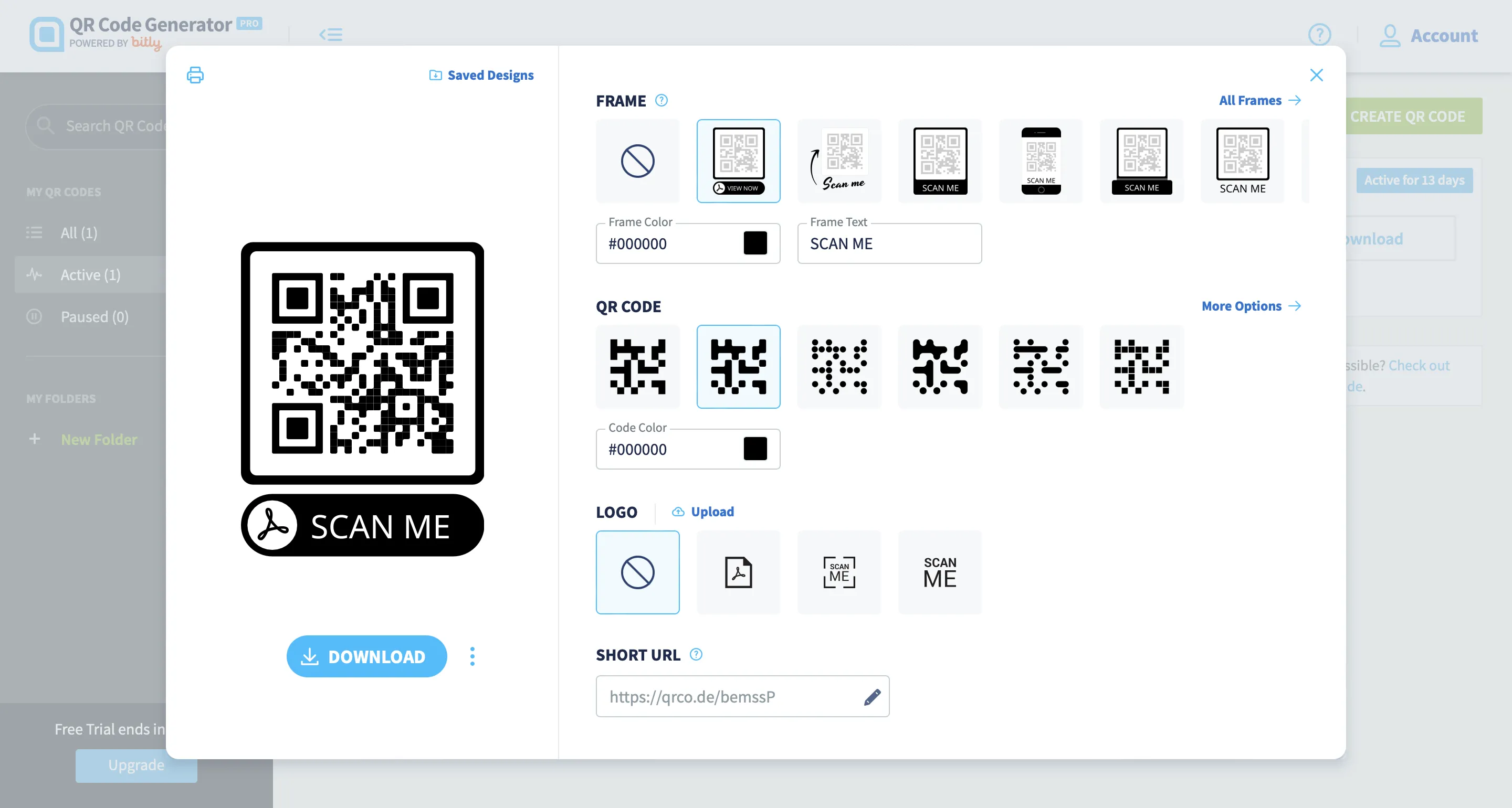
Task: Click the 'DOWNLOAD' button for QR code
Action: point(364,656)
